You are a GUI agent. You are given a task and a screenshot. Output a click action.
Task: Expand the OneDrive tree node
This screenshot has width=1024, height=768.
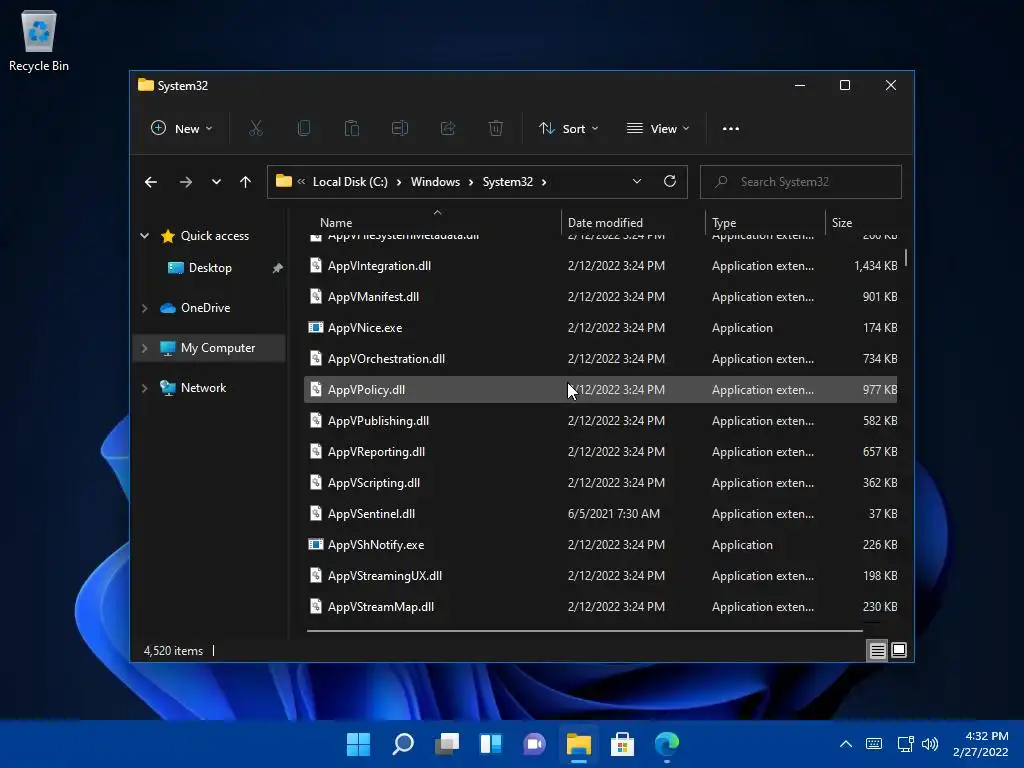click(x=144, y=308)
